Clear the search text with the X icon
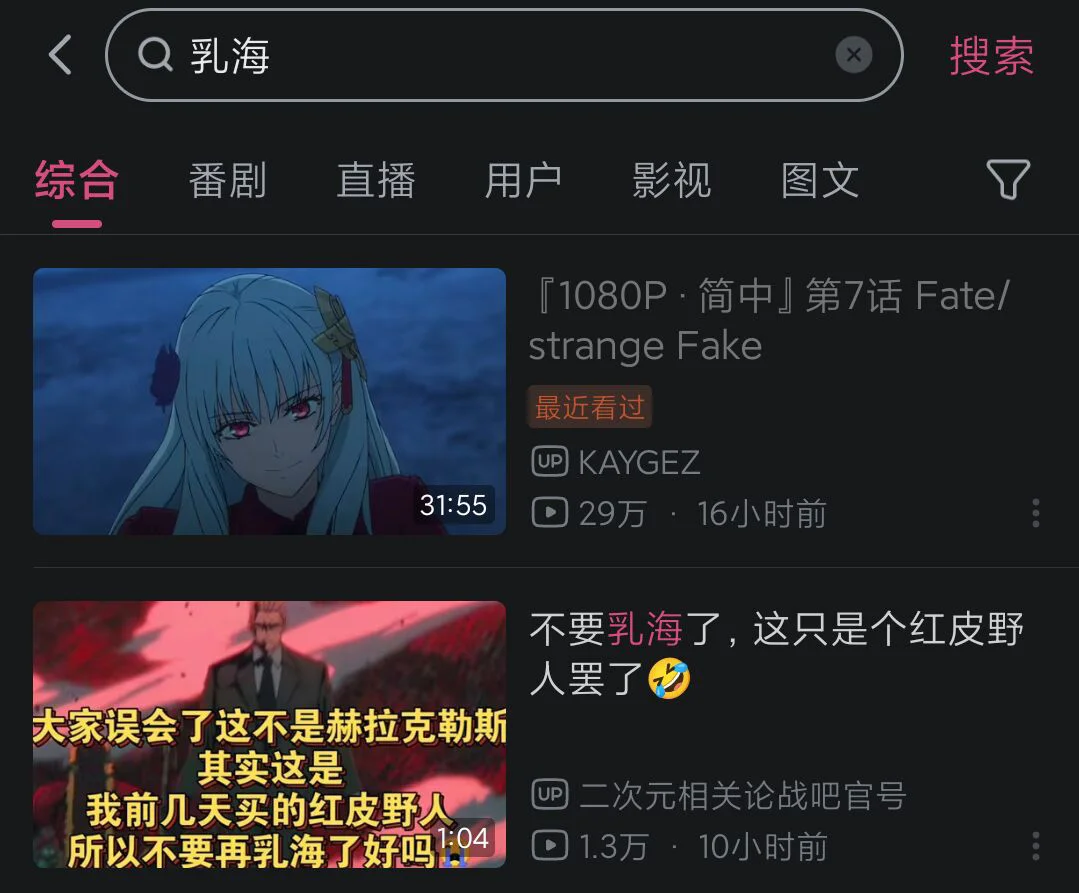The width and height of the screenshot is (1079, 893). click(853, 55)
